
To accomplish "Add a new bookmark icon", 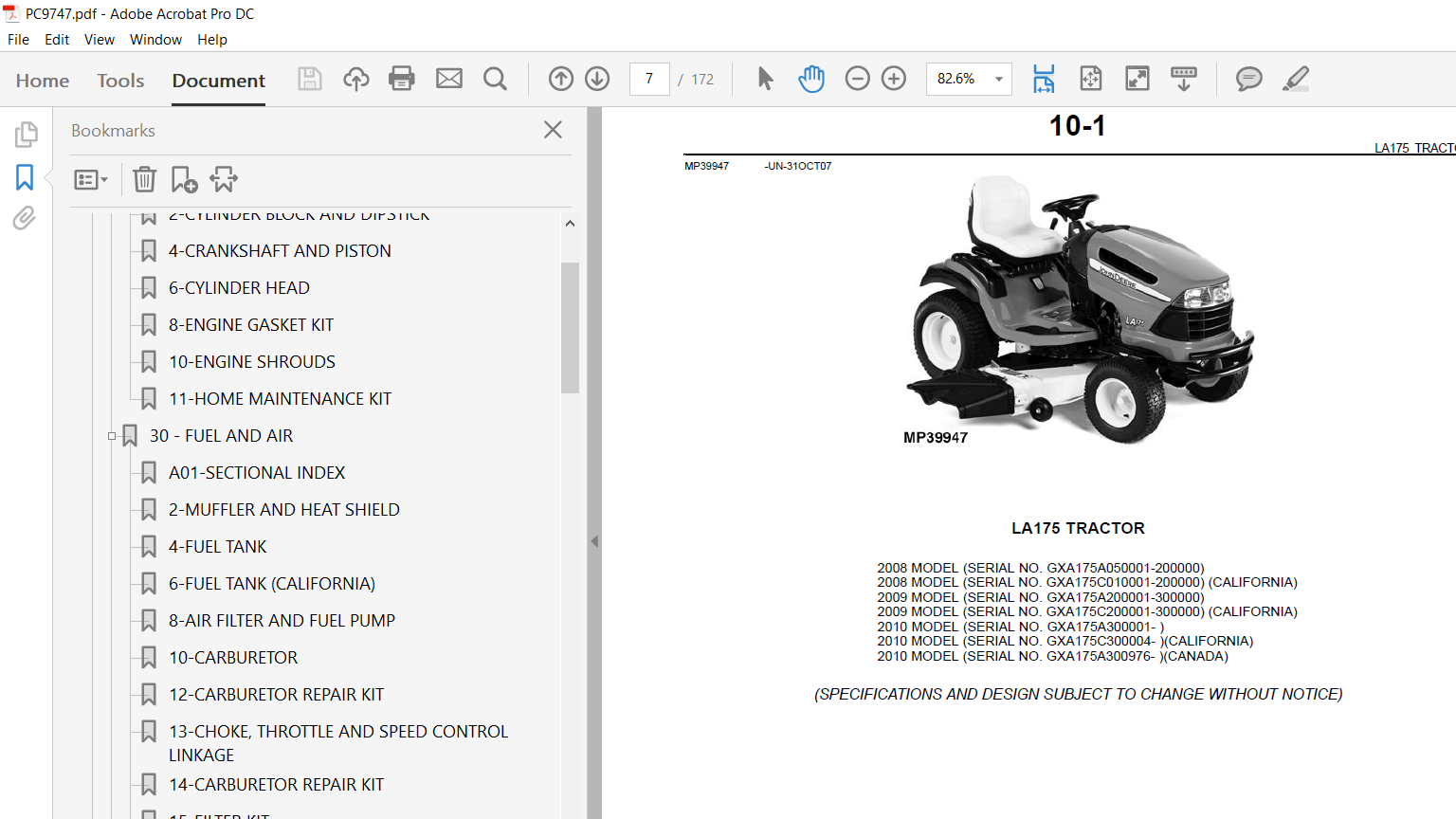I will point(184,179).
